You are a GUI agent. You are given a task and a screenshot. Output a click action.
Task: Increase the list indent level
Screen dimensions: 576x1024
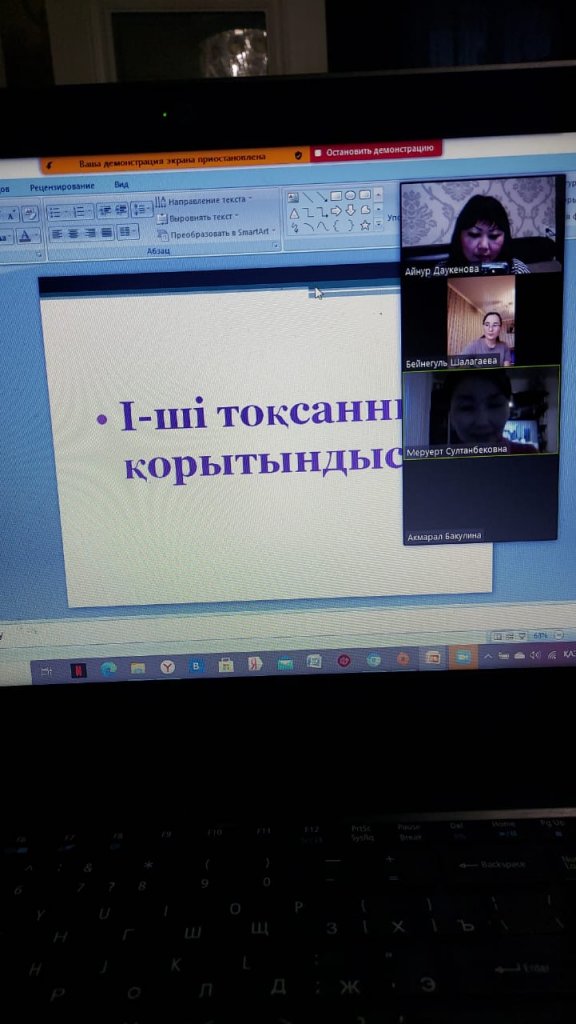(x=121, y=210)
